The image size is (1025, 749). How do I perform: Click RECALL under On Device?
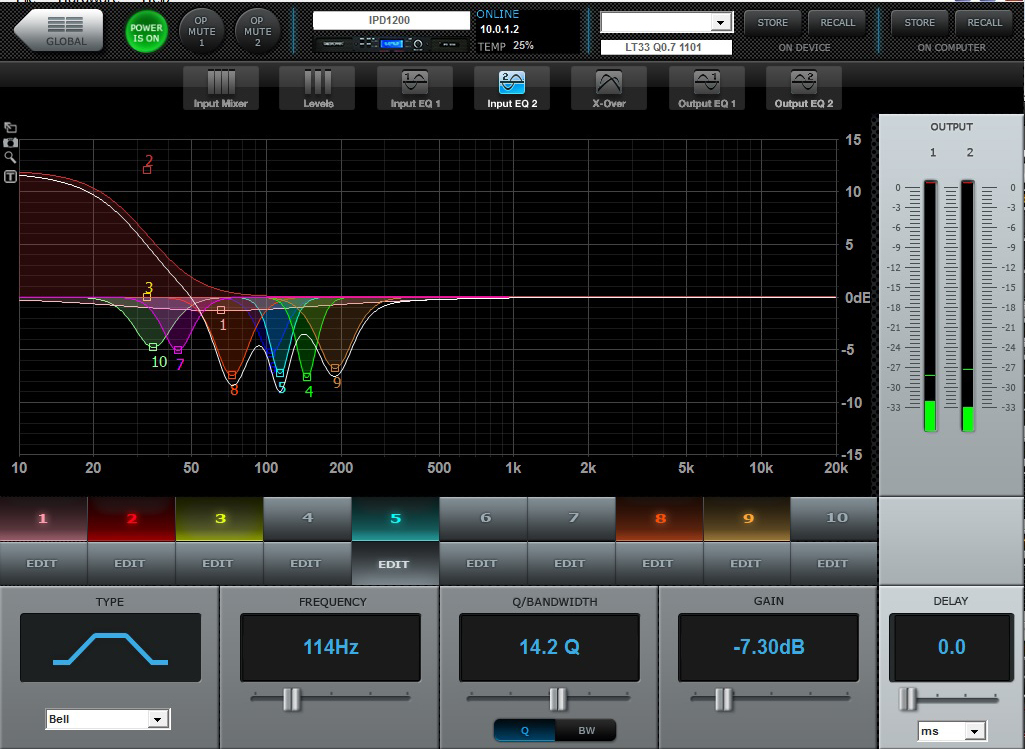[x=837, y=23]
